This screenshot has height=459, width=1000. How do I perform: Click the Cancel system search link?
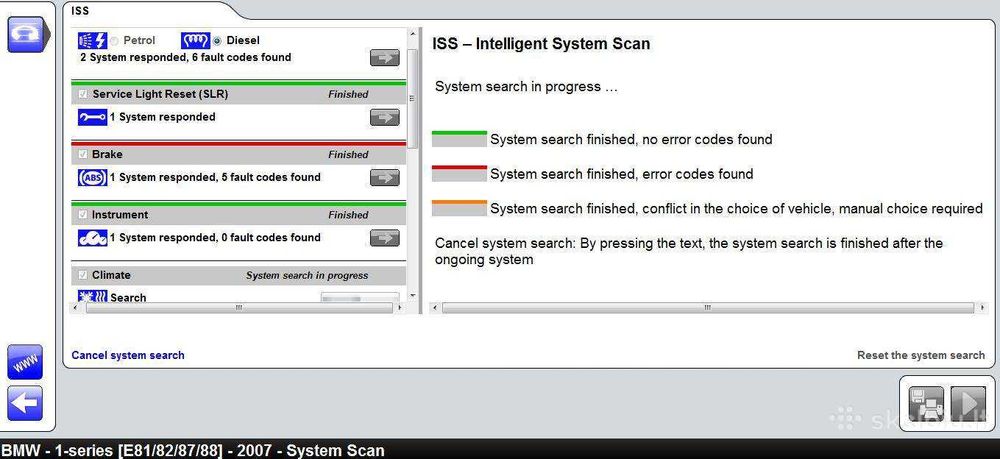tap(128, 355)
